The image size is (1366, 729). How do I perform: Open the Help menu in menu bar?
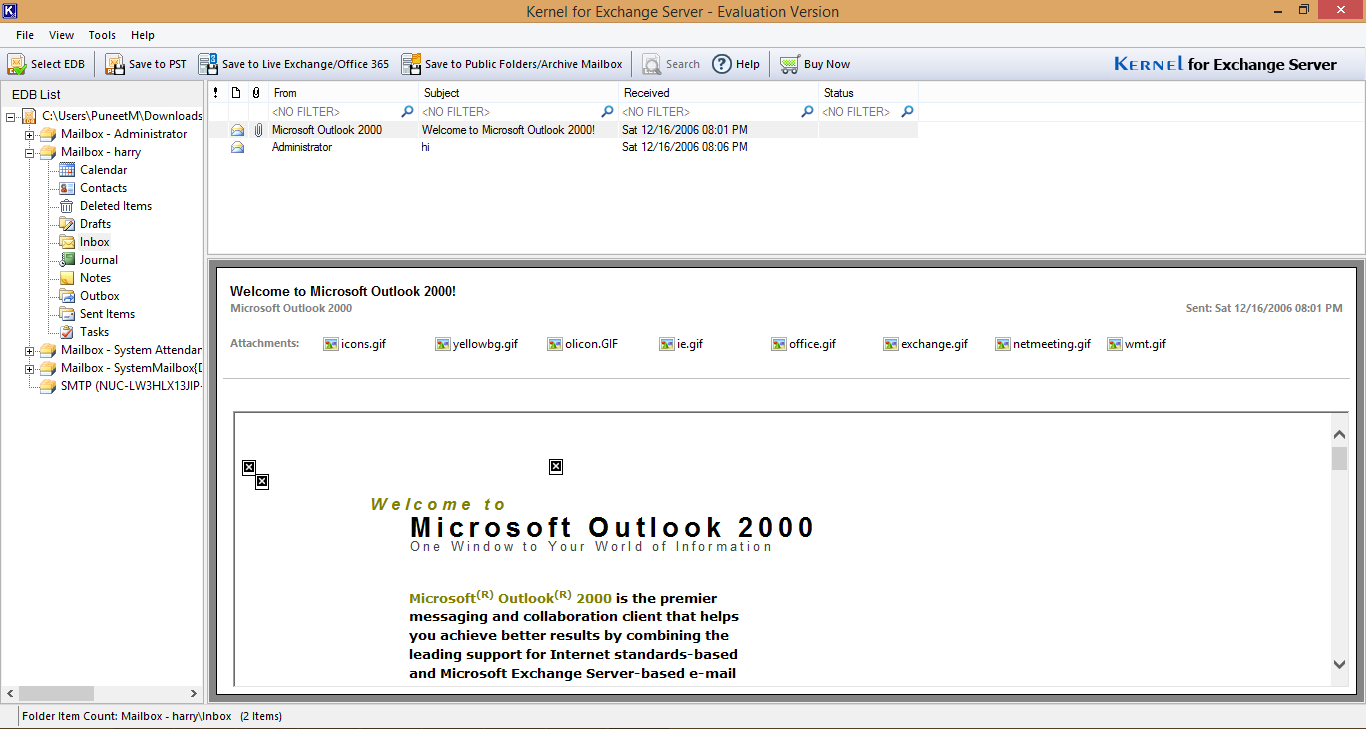143,35
